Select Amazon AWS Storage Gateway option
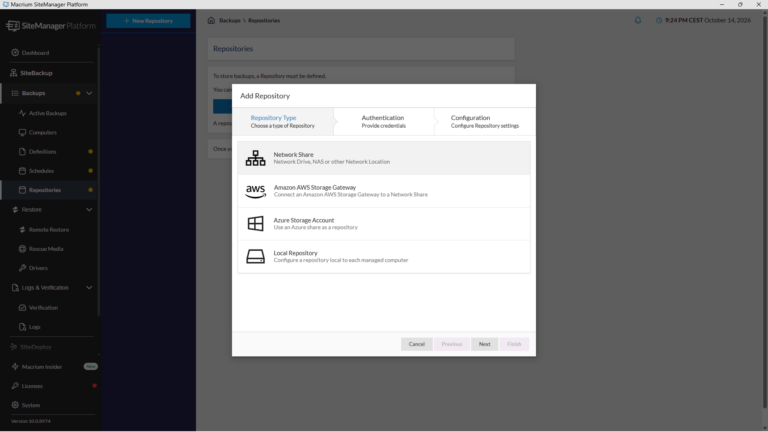 click(384, 191)
